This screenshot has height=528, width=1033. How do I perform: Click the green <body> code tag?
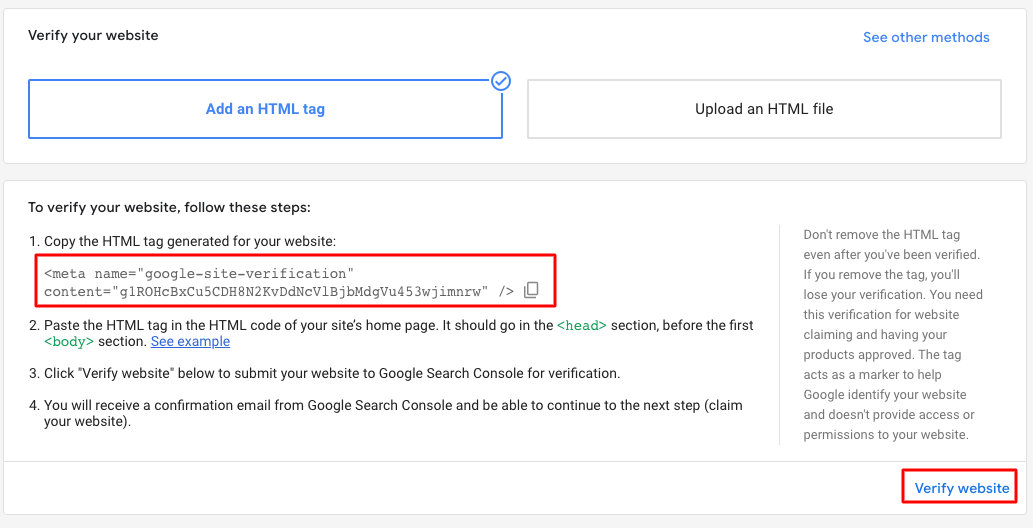pos(69,341)
